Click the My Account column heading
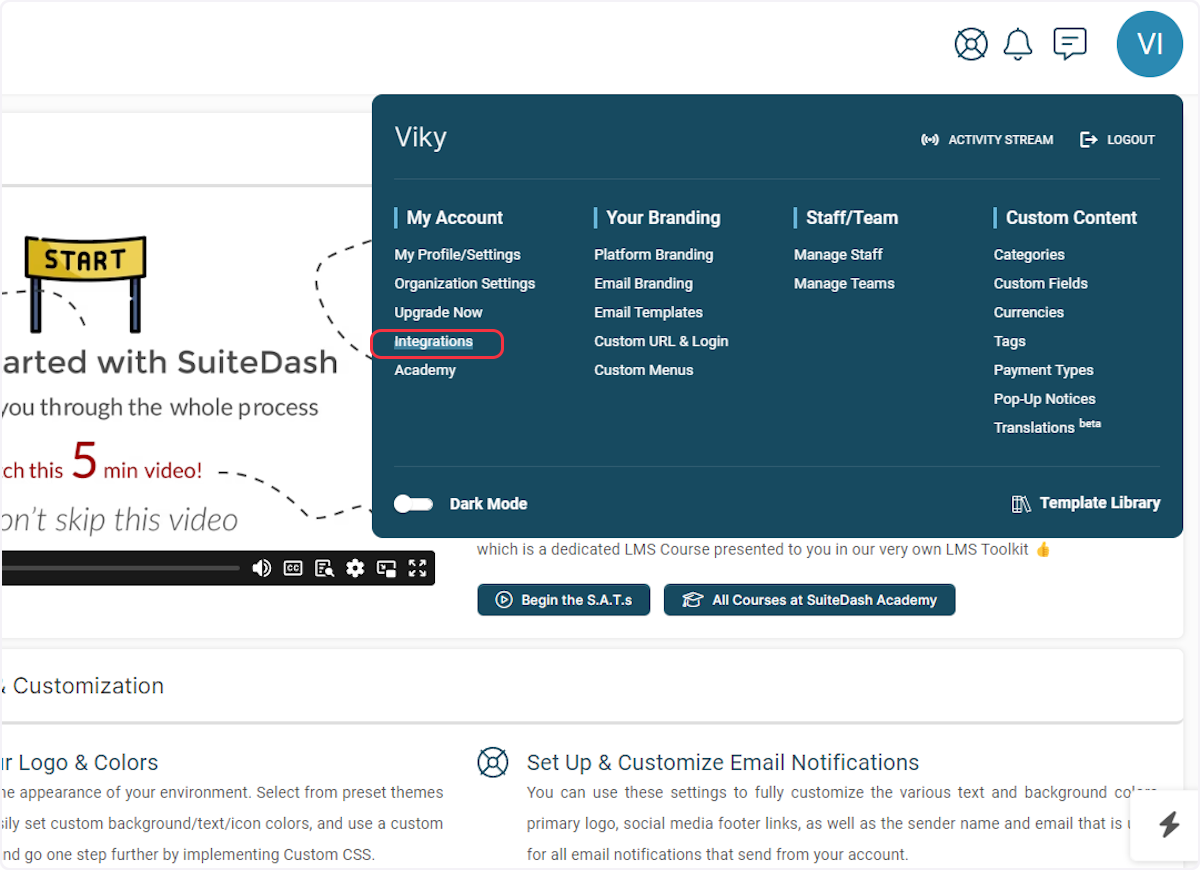Image resolution: width=1200 pixels, height=870 pixels. point(454,218)
